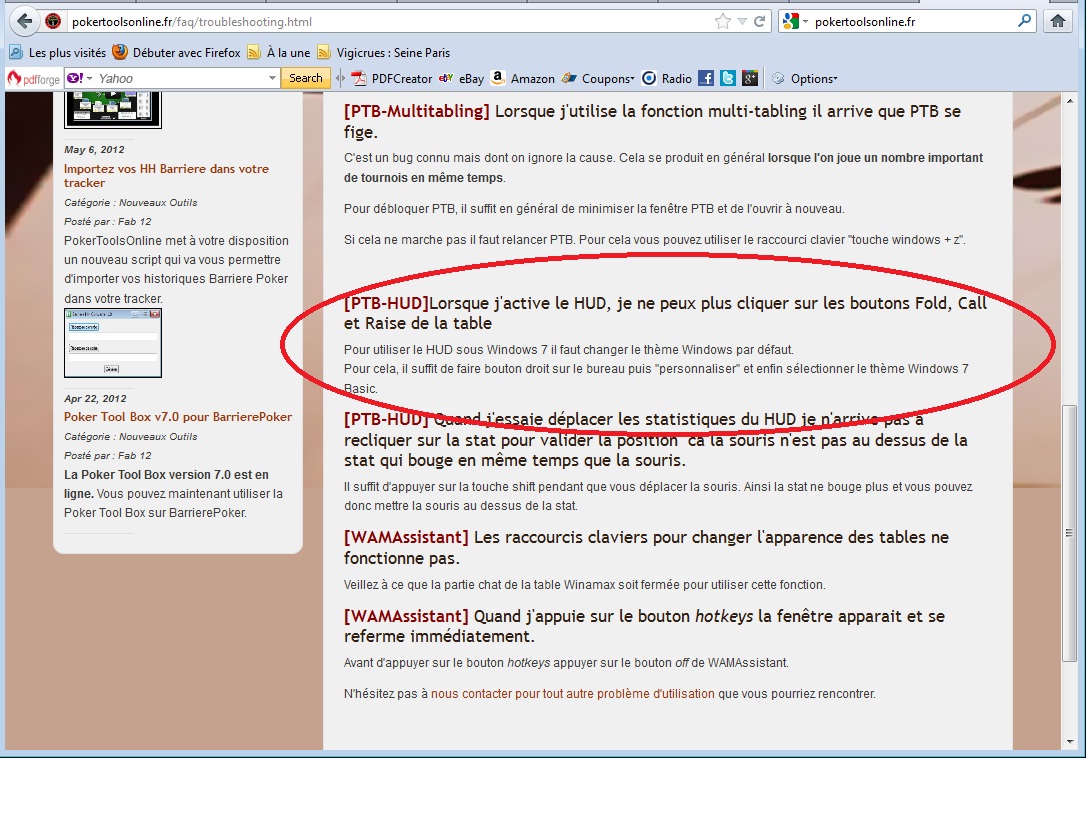Follow the nous contacter link
This screenshot has width=1089, height=830.
[572, 694]
